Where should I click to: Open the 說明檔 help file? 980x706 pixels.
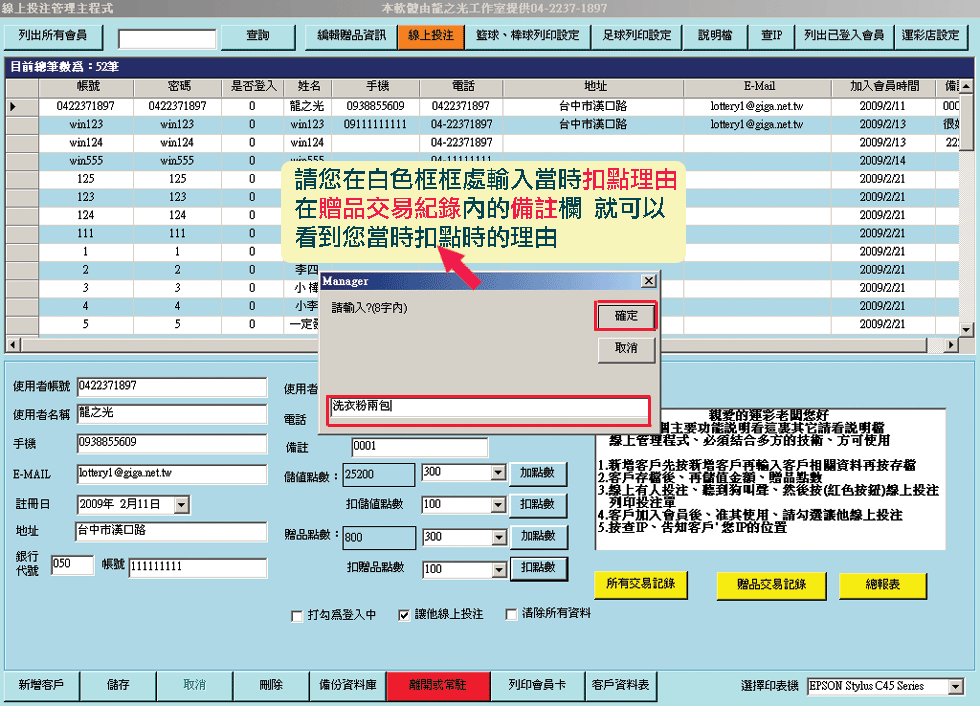(x=715, y=36)
